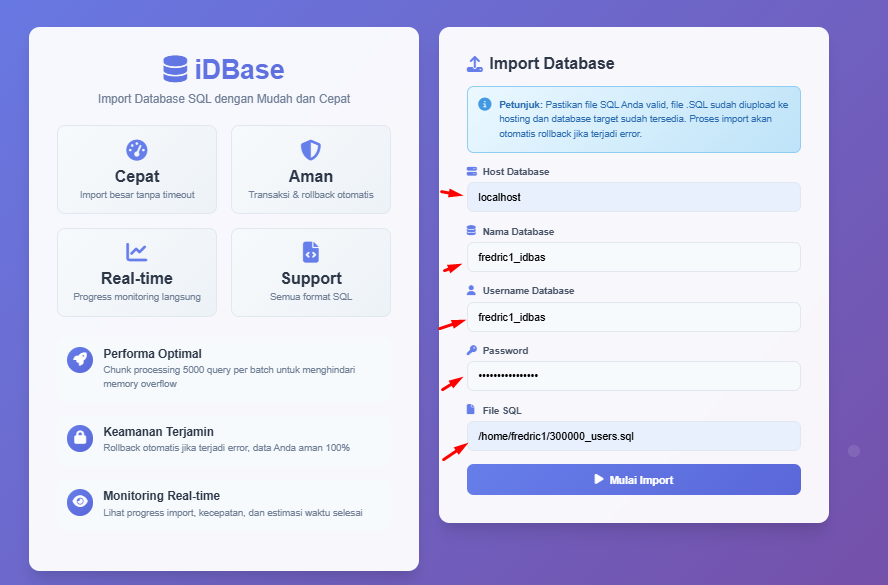
Task: Click the info icon in Petunjuk box
Action: pos(485,104)
